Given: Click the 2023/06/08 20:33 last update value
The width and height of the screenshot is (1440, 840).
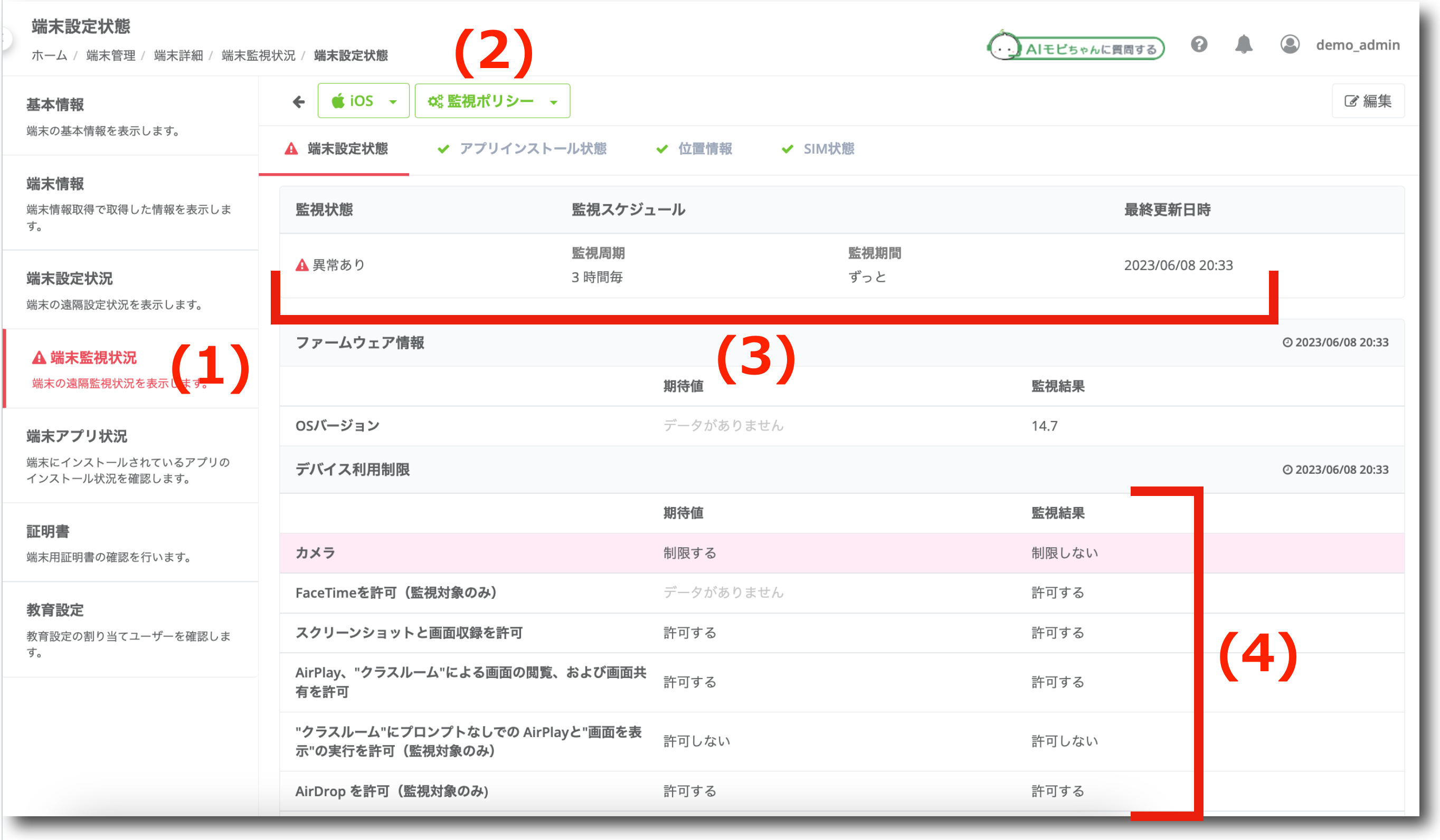Looking at the screenshot, I should (1178, 265).
